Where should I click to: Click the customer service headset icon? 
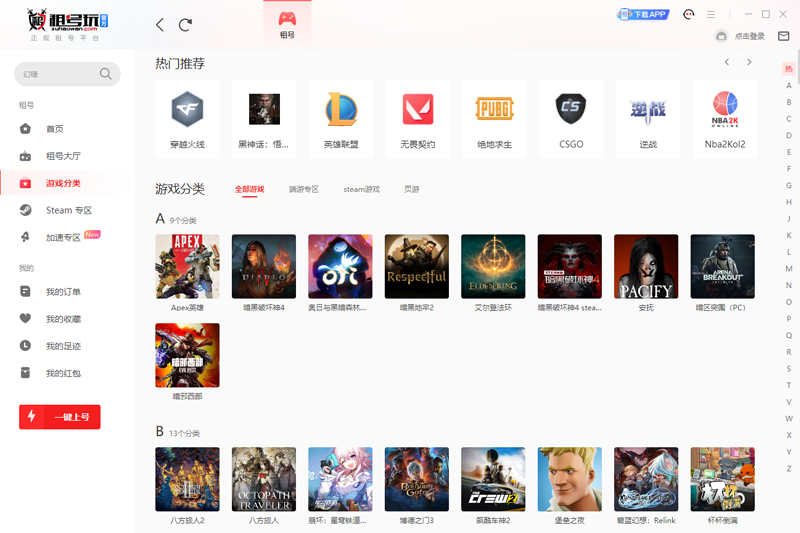click(x=688, y=14)
